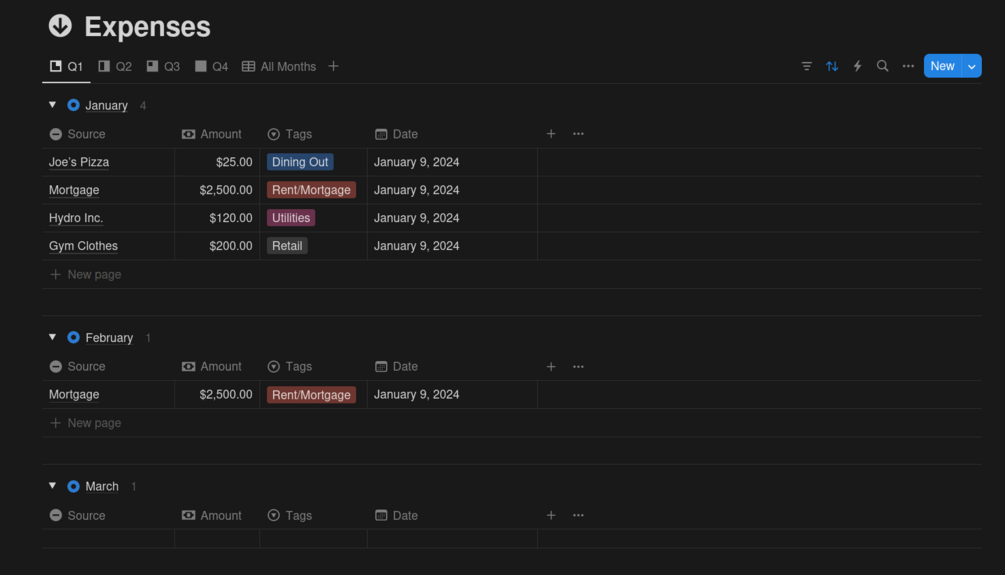Click the Expenses page title

(147, 27)
